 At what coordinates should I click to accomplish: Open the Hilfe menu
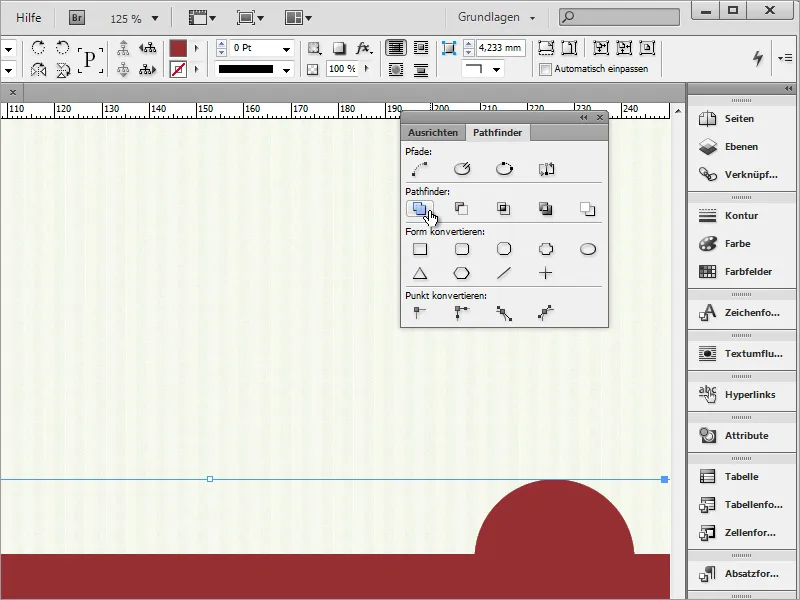(x=29, y=18)
